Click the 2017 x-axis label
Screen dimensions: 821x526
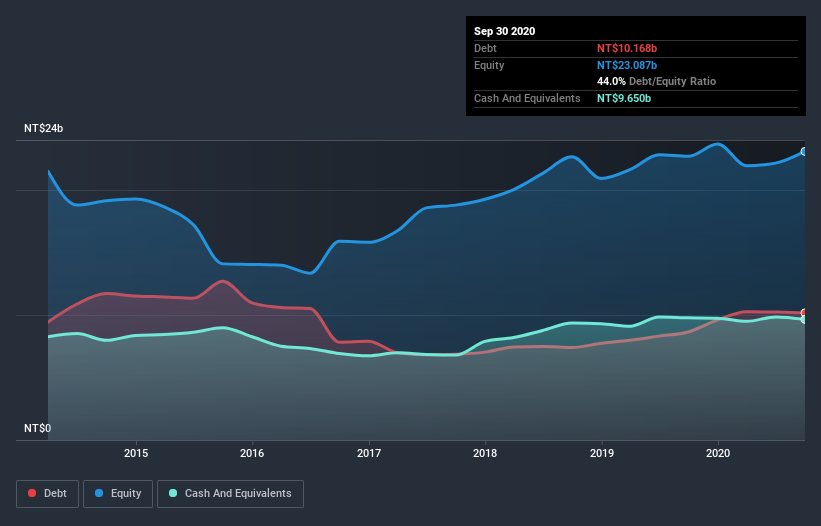click(x=369, y=453)
